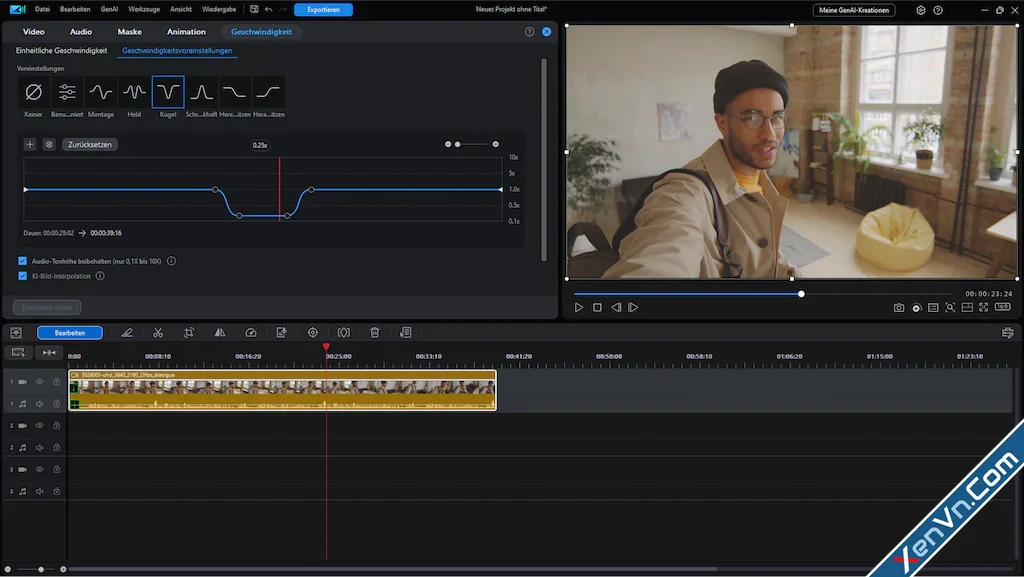Select the Montage speed preset
This screenshot has height=577, width=1024.
101,93
